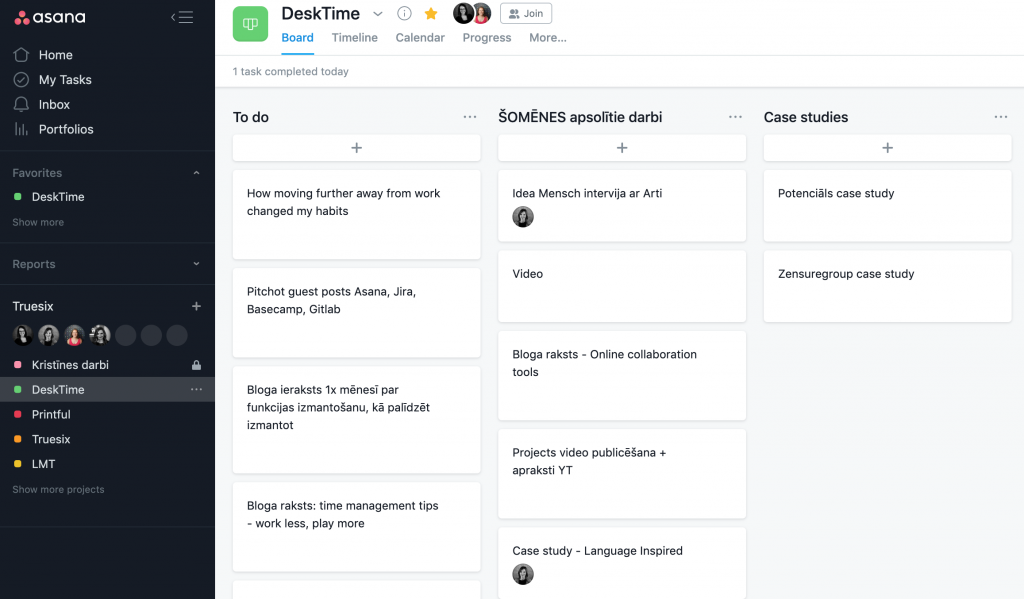Open the To do column options ellipsis
The image size is (1024, 599).
click(470, 117)
